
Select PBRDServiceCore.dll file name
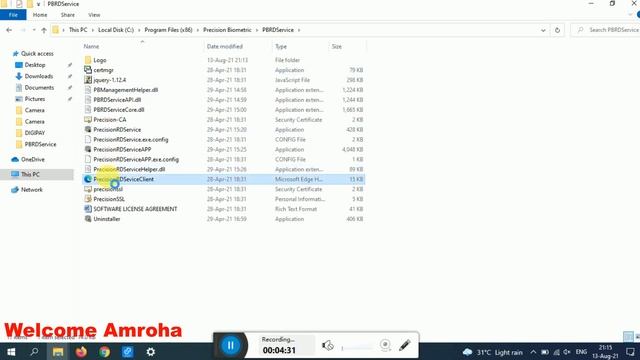pyautogui.click(x=119, y=110)
